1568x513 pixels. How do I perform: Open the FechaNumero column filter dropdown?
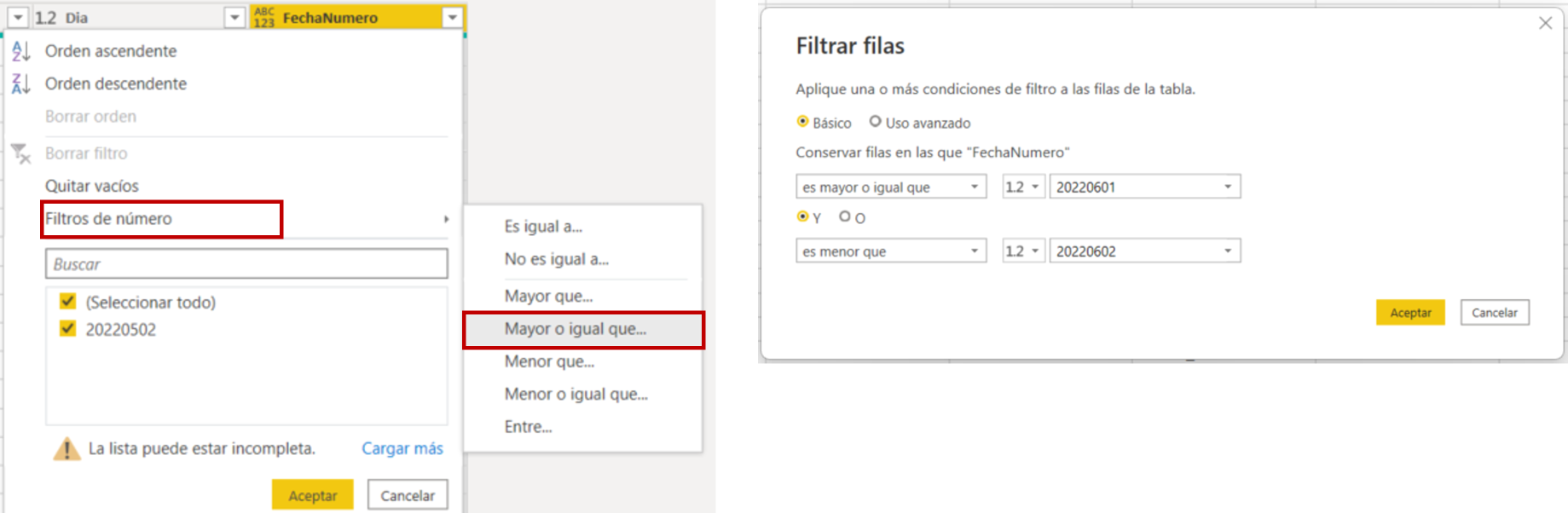click(451, 16)
